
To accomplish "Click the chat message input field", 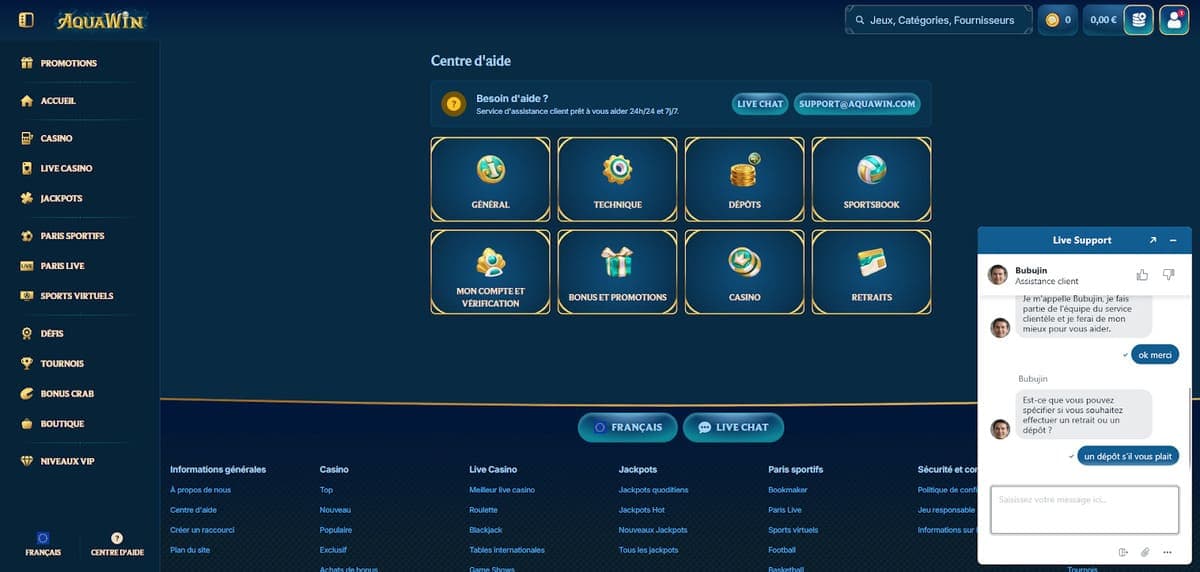I will click(1084, 510).
